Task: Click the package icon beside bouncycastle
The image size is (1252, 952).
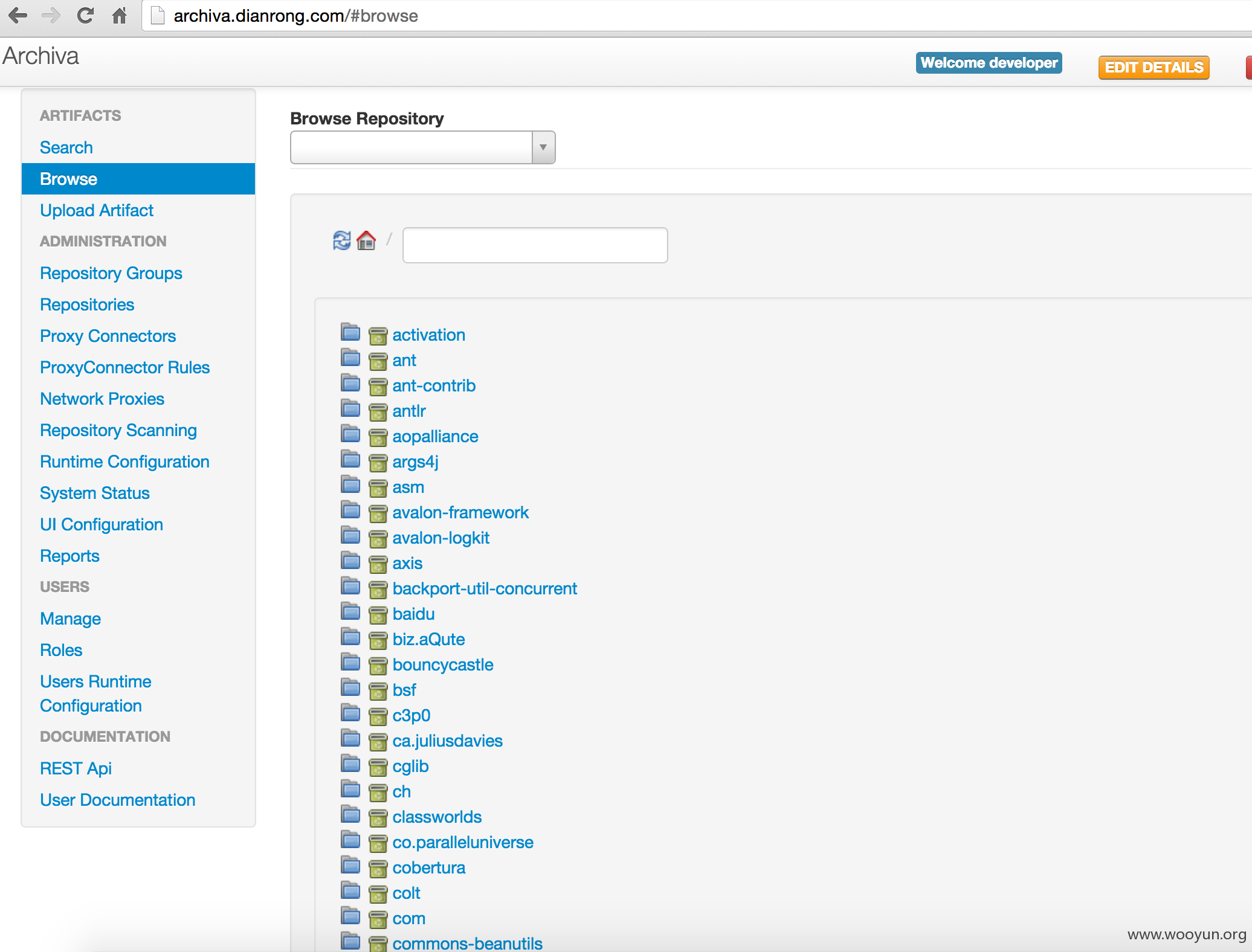Action: 378,666
